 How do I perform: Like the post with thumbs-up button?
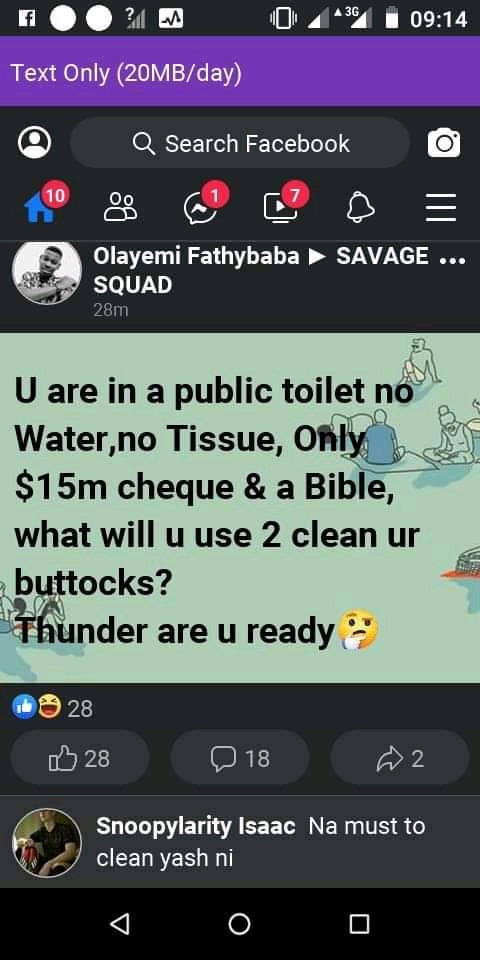coord(80,759)
